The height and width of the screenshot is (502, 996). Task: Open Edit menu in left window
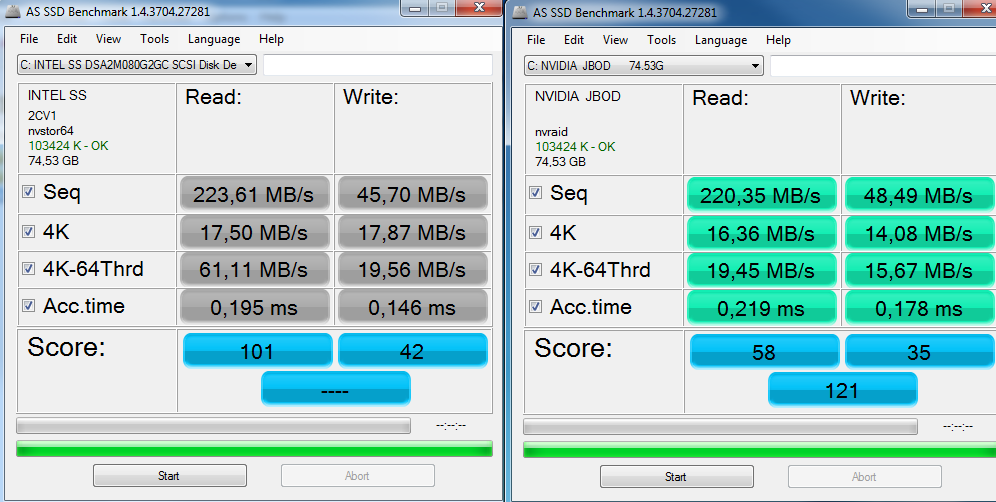(67, 39)
